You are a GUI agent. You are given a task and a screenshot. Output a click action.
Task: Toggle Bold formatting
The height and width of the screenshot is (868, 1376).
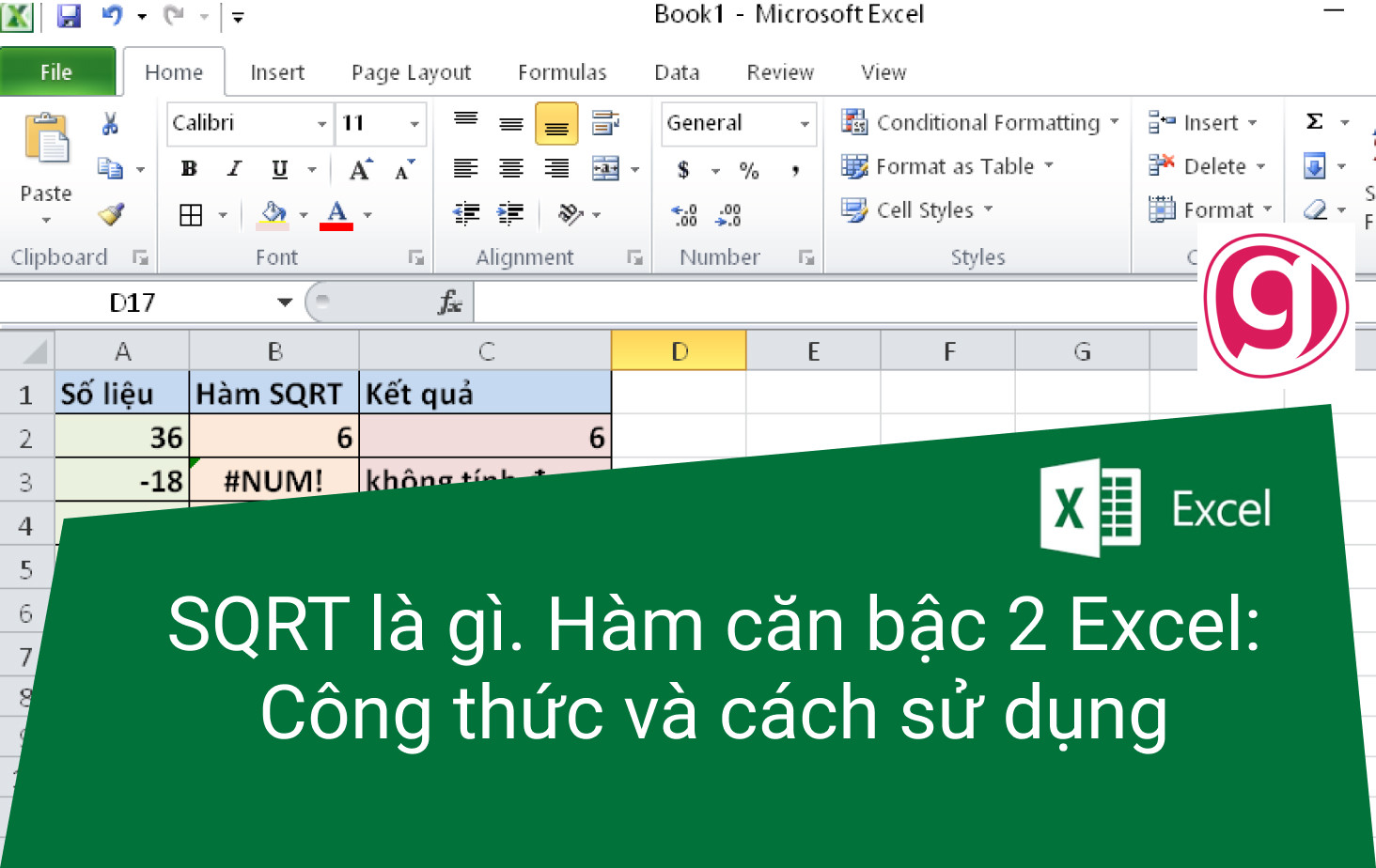pos(189,169)
